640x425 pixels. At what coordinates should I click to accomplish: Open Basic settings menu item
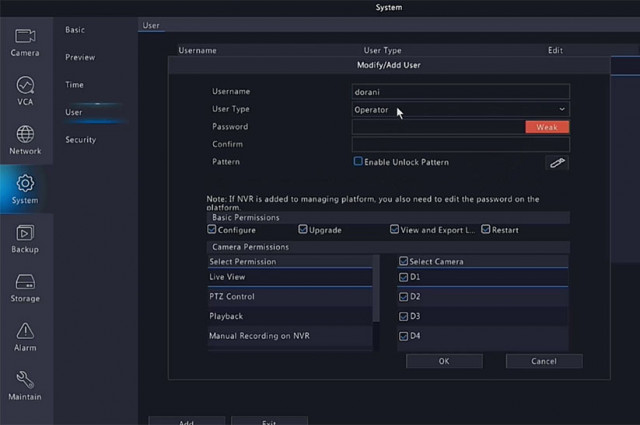[x=75, y=30]
